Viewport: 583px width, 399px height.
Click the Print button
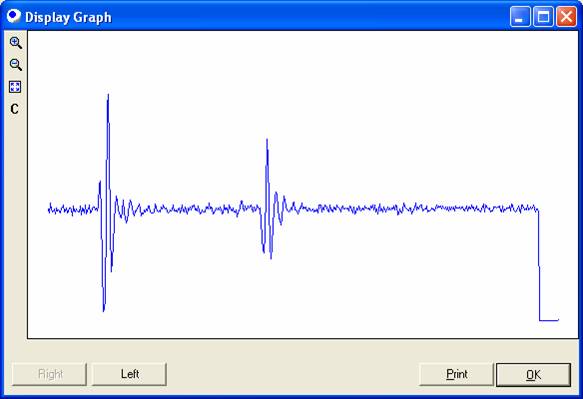pyautogui.click(x=456, y=374)
